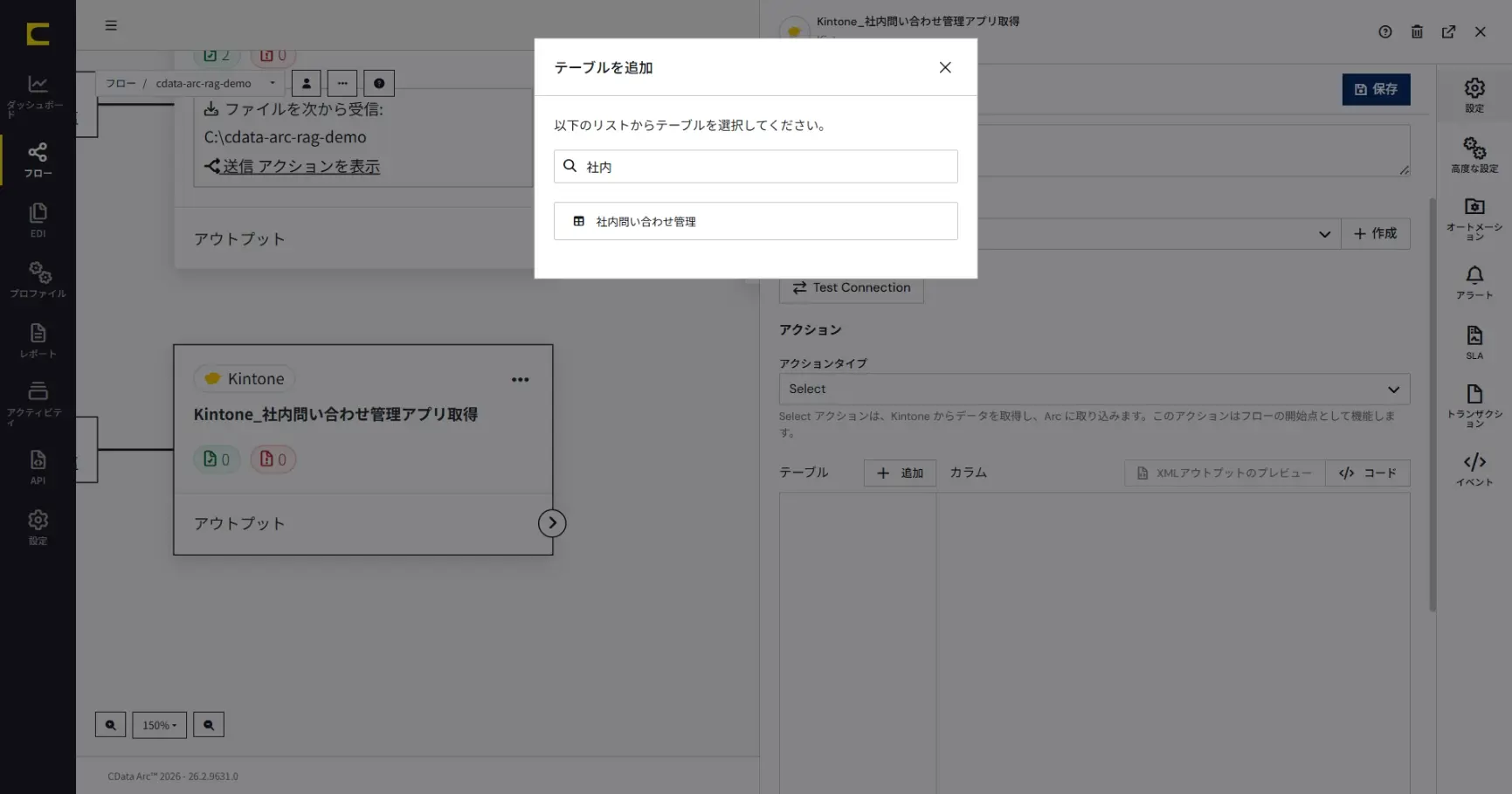Click the red error count badge on Kintone
The width and height of the screenshot is (1512, 794).
point(273,459)
